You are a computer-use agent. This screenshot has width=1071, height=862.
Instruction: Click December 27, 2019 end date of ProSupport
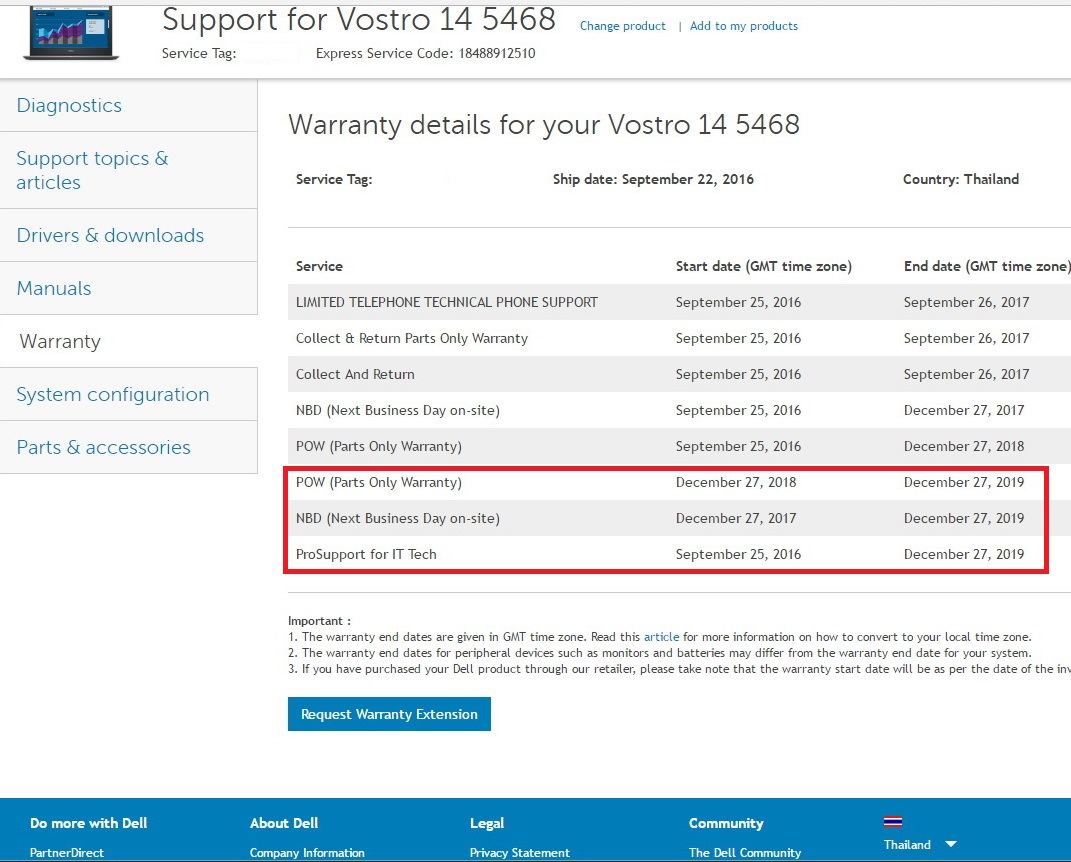point(964,554)
